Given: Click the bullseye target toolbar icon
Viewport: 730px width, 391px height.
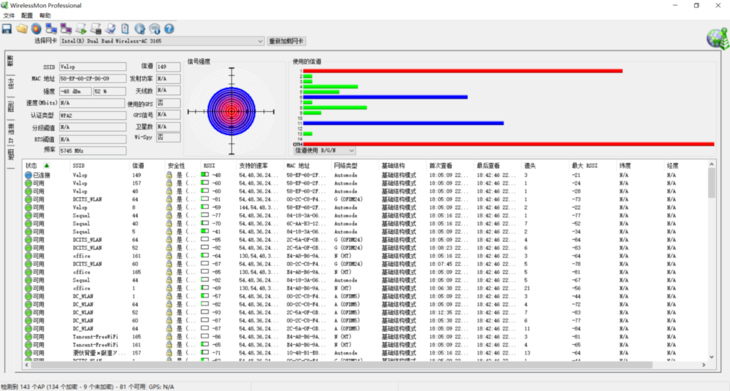Looking at the screenshot, I should (x=36, y=29).
